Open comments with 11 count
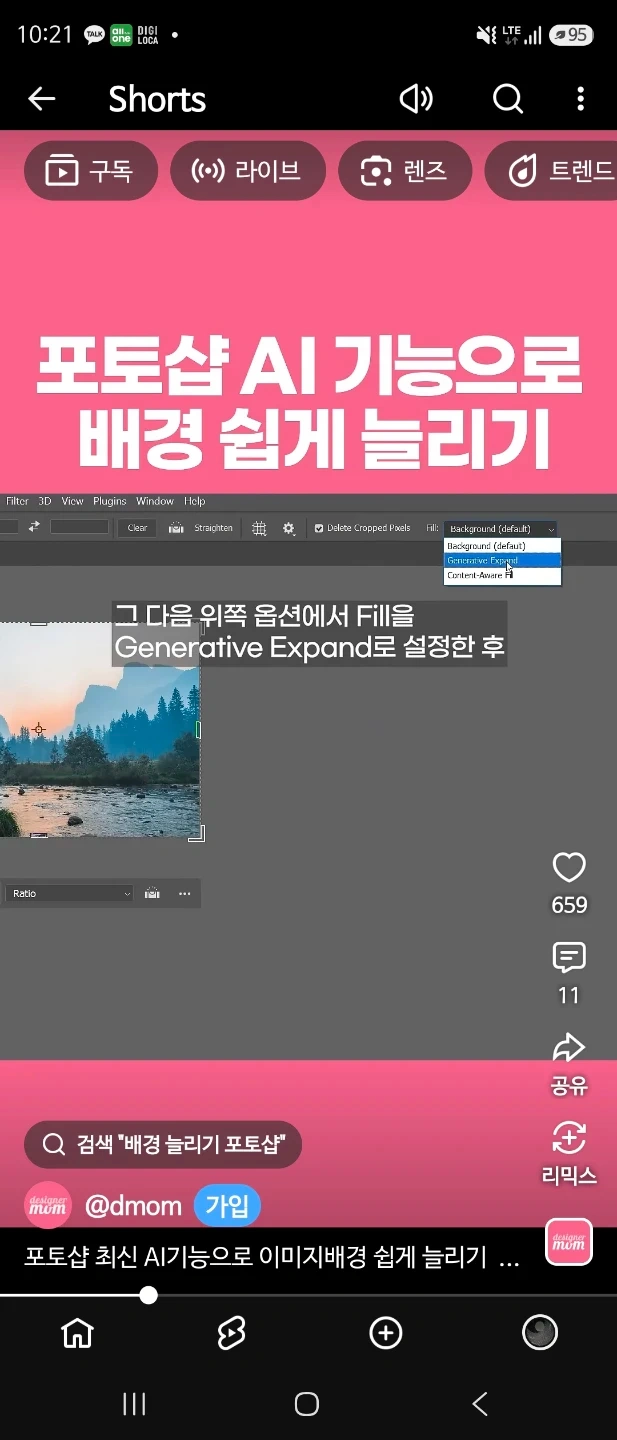Screen dimensions: 617x1440 569,958
